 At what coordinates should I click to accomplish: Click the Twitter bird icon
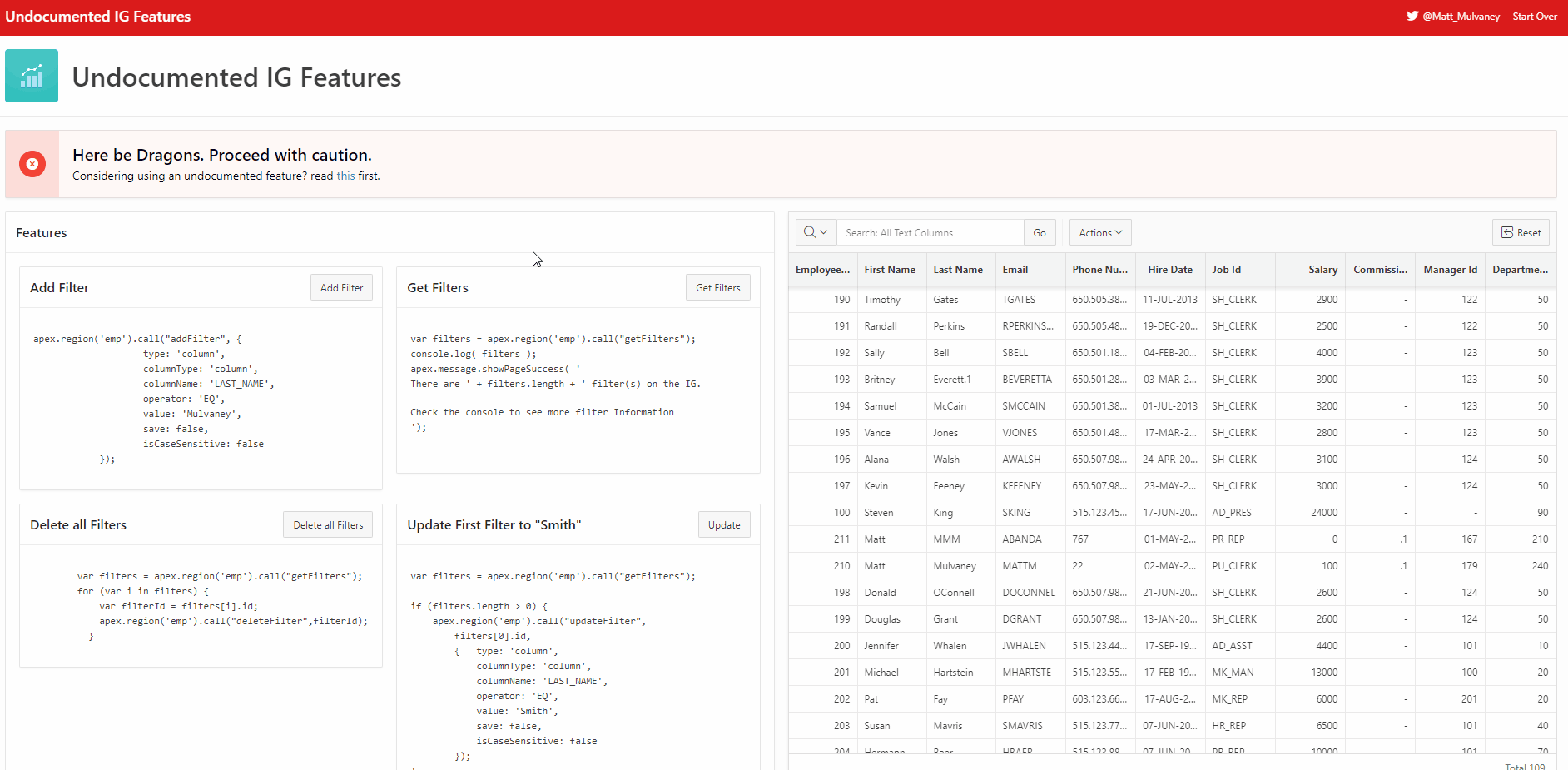(x=1412, y=16)
